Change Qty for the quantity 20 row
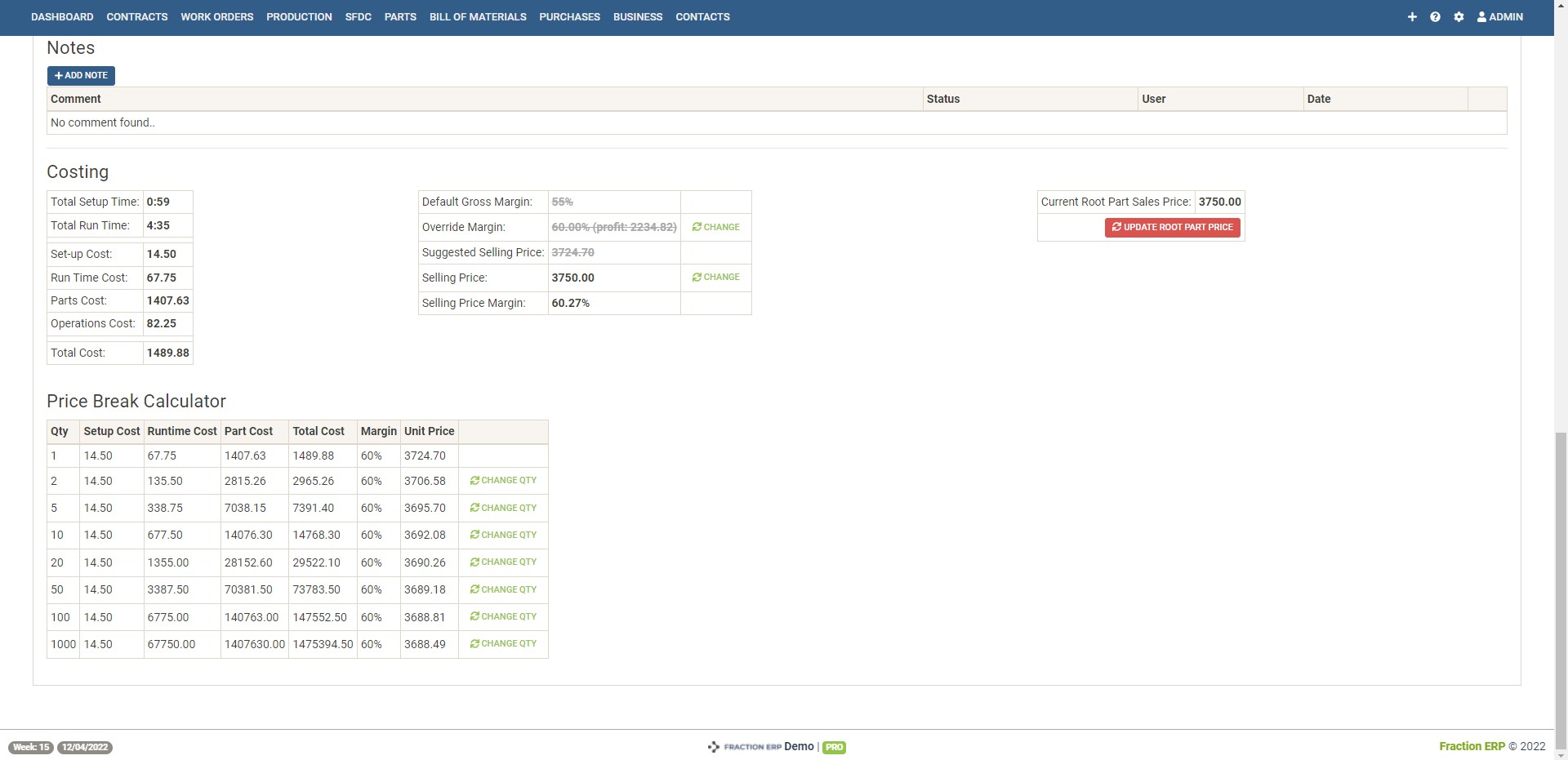The width and height of the screenshot is (1568, 760). (503, 562)
